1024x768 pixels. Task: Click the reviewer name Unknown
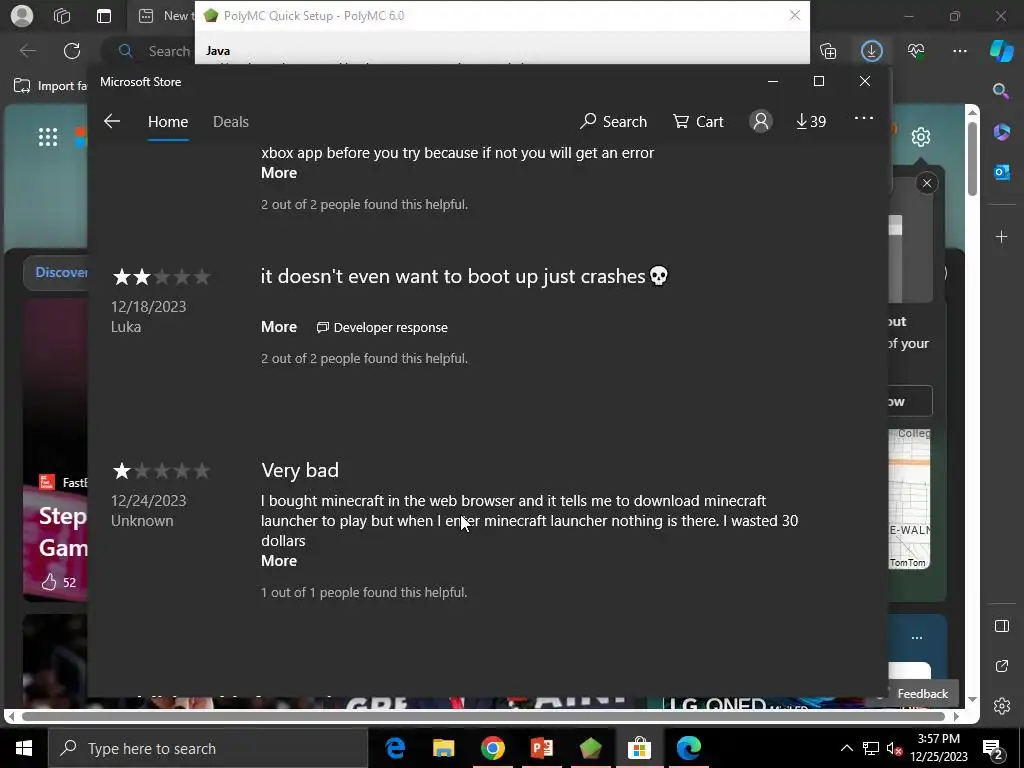pyautogui.click(x=142, y=521)
